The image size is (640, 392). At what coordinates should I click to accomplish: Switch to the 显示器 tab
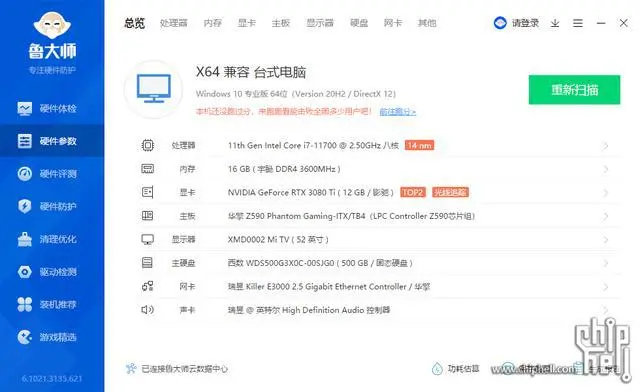(320, 23)
